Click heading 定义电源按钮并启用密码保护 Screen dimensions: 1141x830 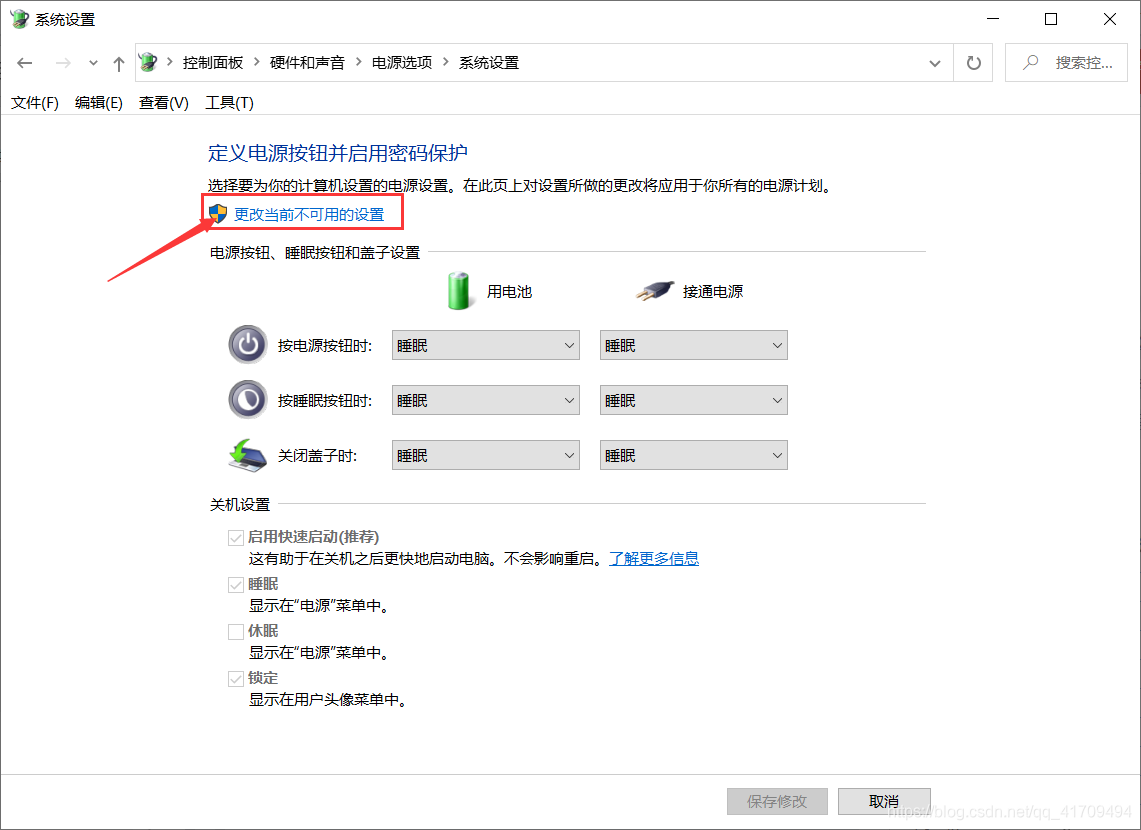click(x=338, y=153)
